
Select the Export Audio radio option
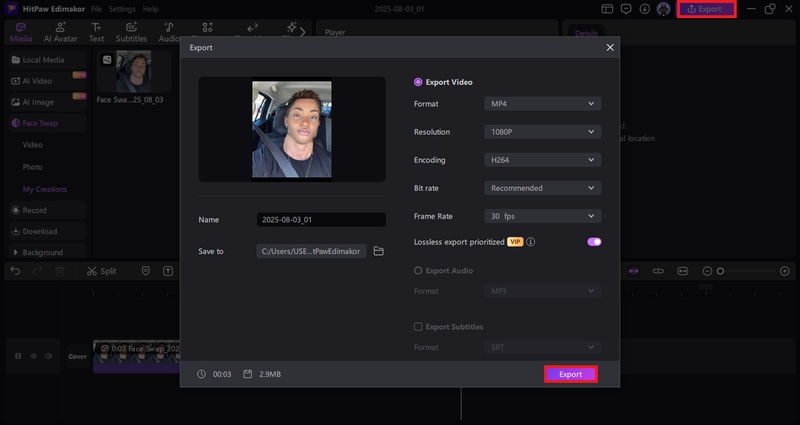click(418, 271)
